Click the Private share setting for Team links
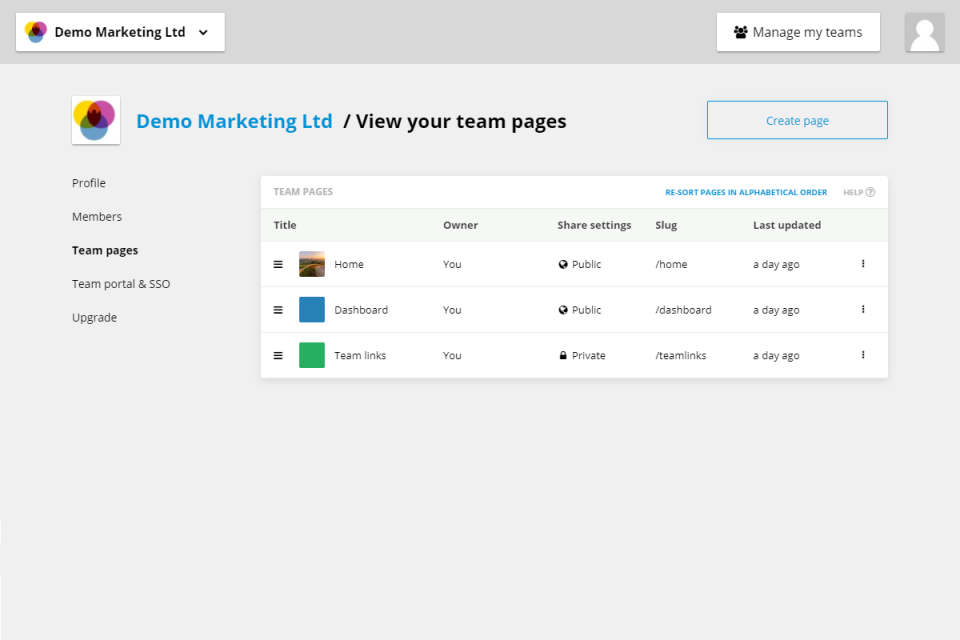Viewport: 960px width, 640px height. [x=582, y=355]
